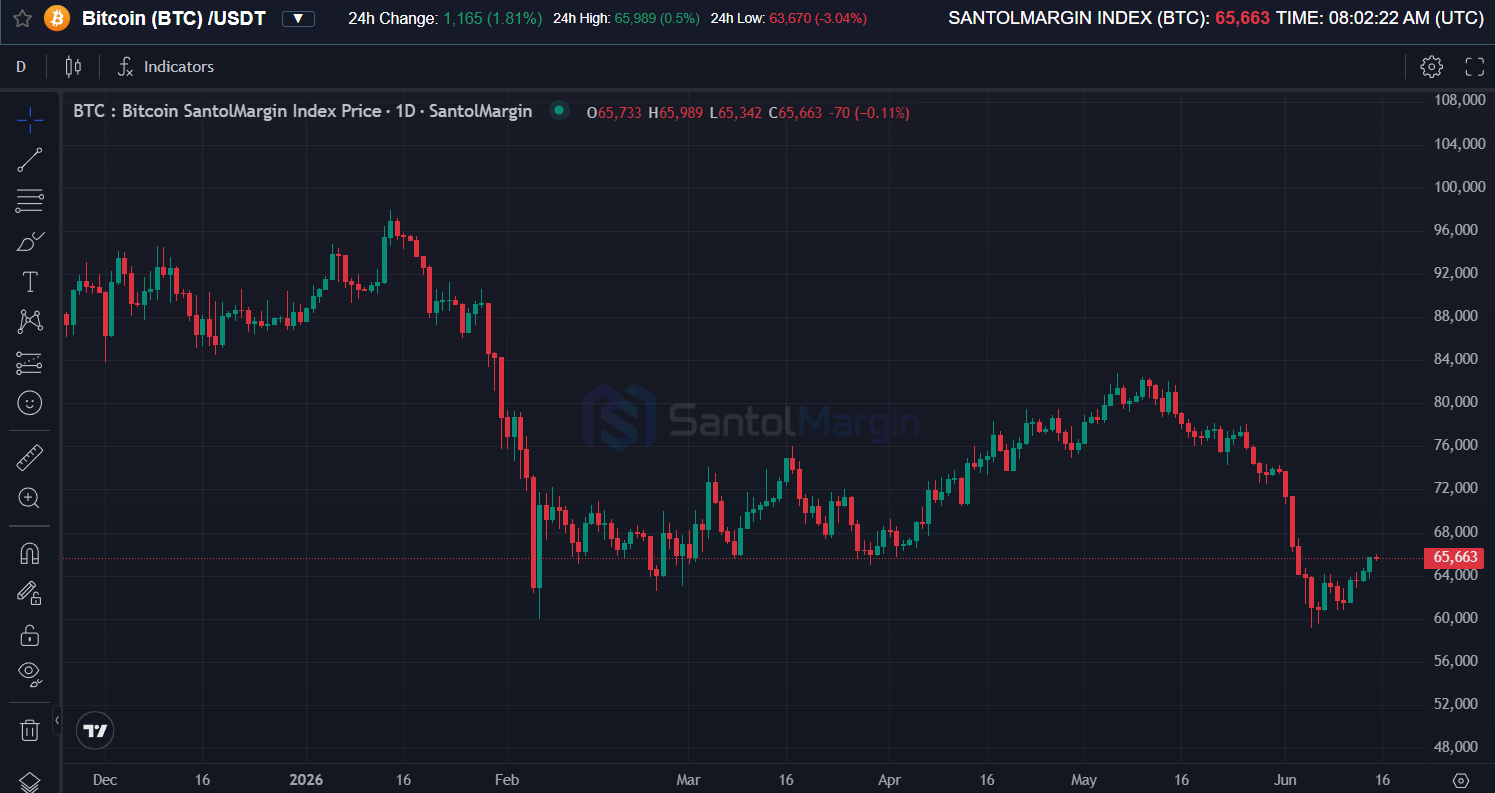Viewport: 1495px width, 793px height.
Task: Select the text annotation tool
Action: [x=30, y=282]
